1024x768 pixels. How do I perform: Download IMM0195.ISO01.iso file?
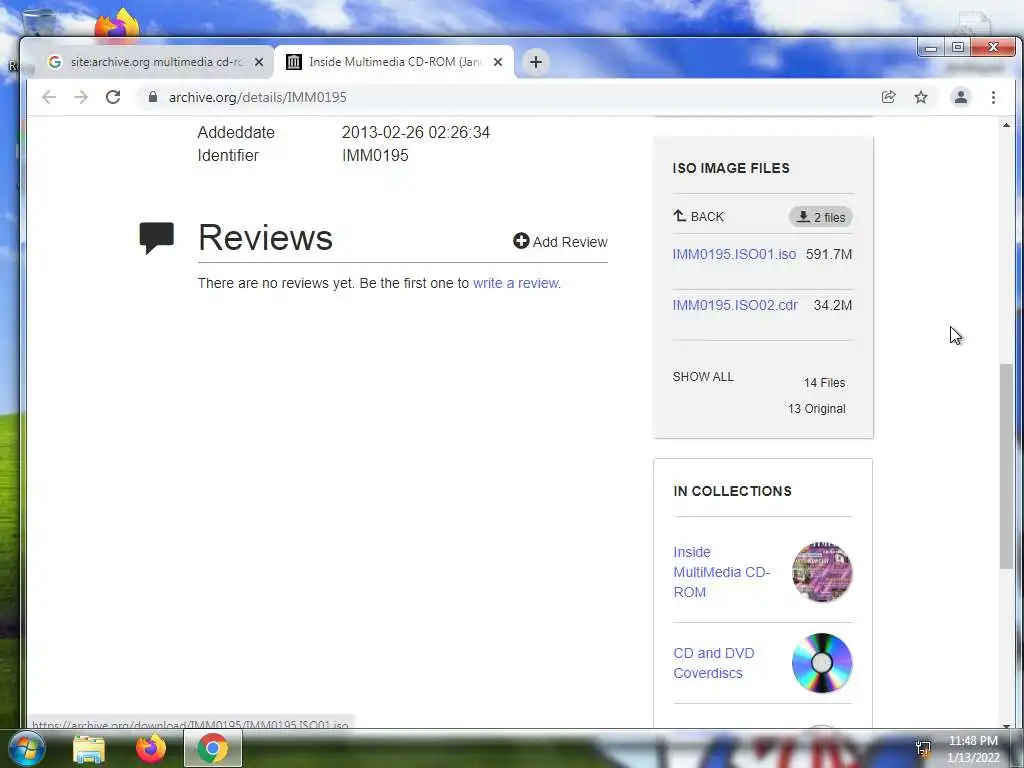pos(734,254)
